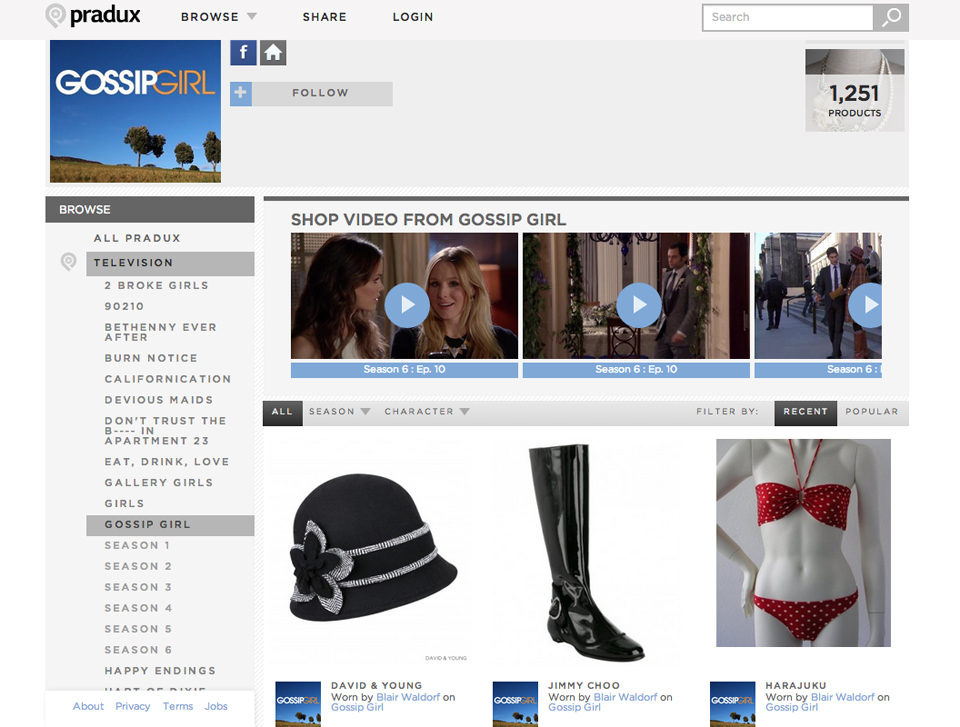Click first video's Season 6 : Ep. 10 caption
Viewport: 960px width, 727px height.
point(404,369)
